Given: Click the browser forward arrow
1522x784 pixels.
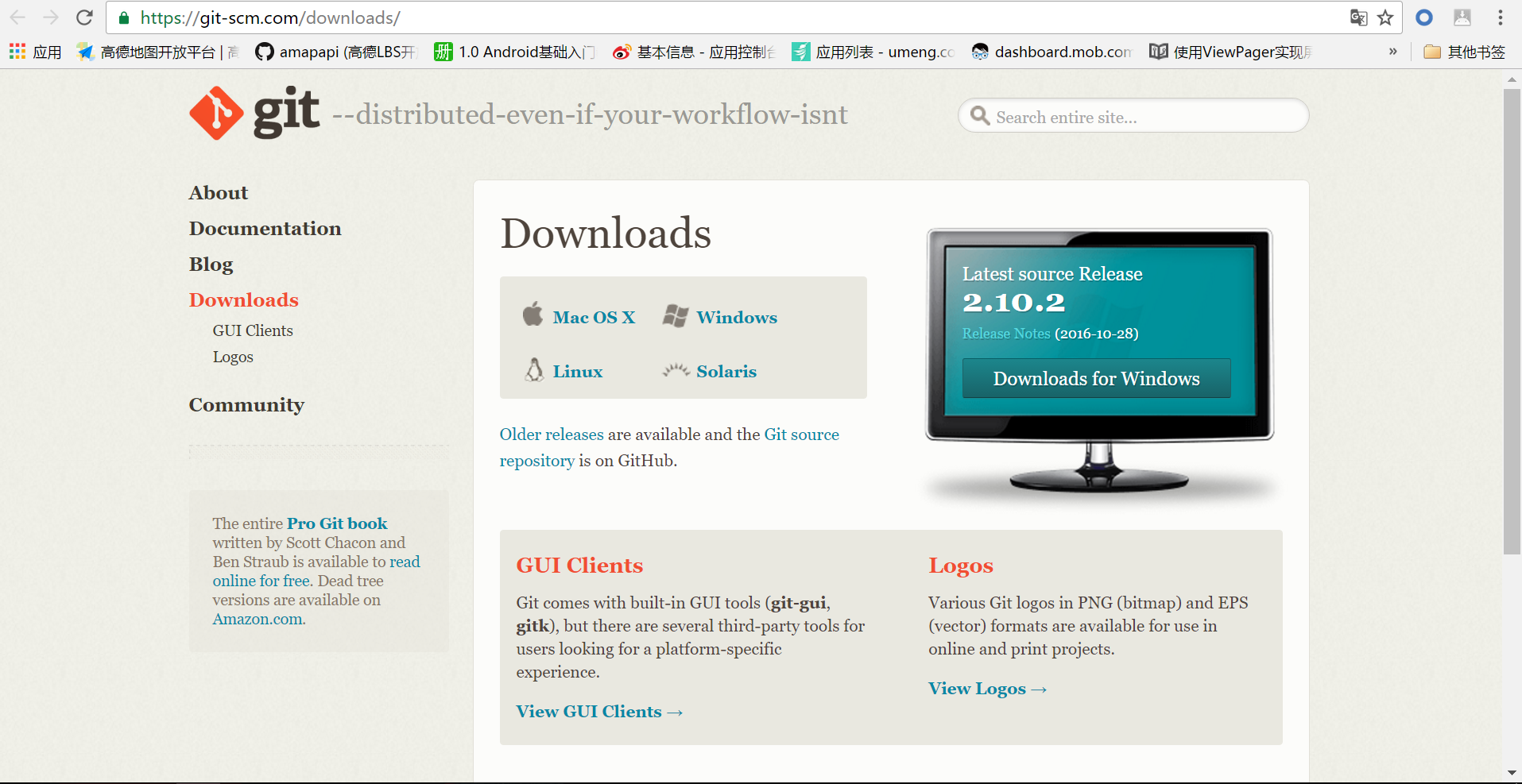Looking at the screenshot, I should (51, 17).
